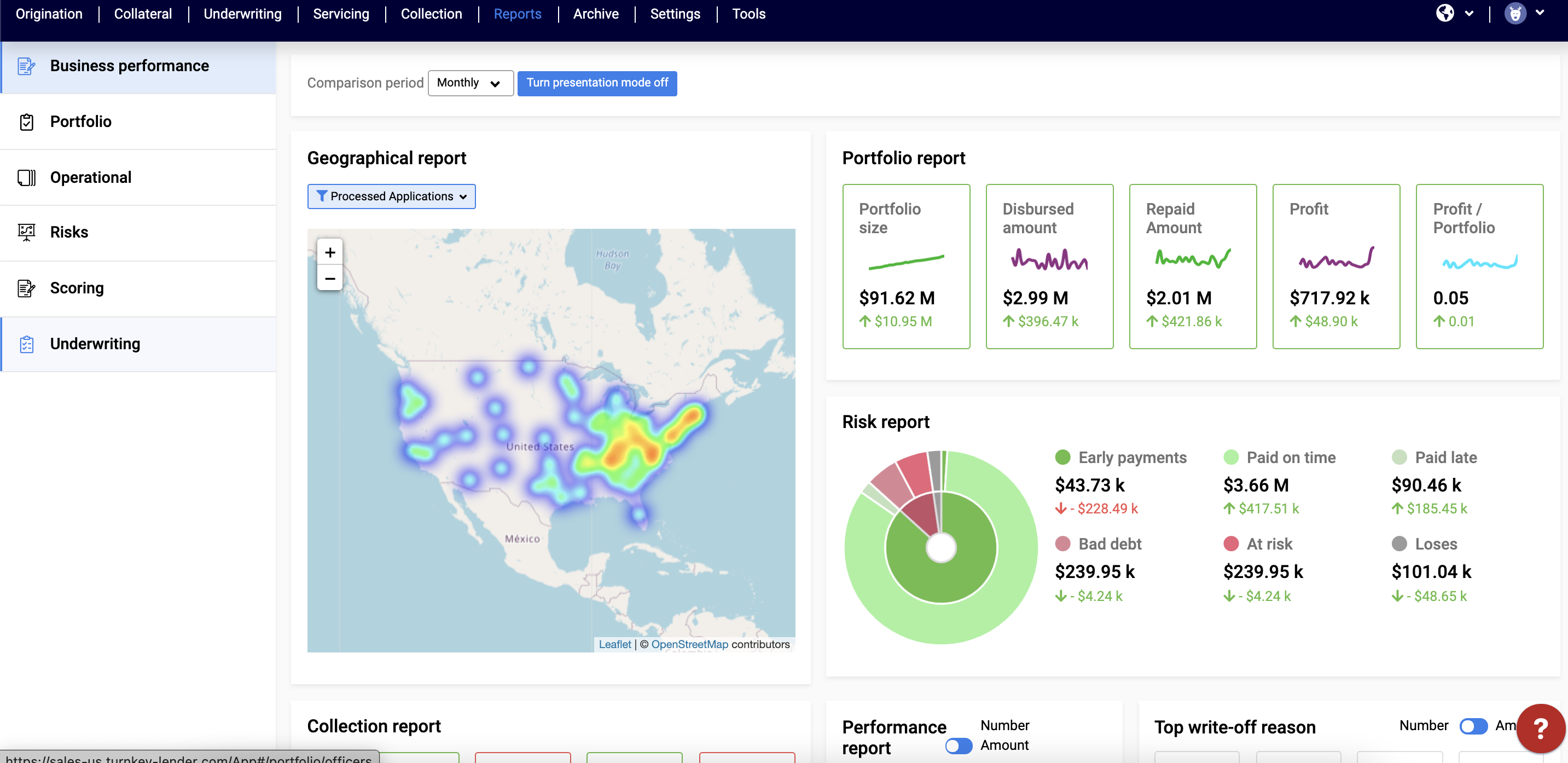This screenshot has height=763, width=1568.
Task: Click the Underwriting checklist icon in sidebar
Action: point(26,344)
